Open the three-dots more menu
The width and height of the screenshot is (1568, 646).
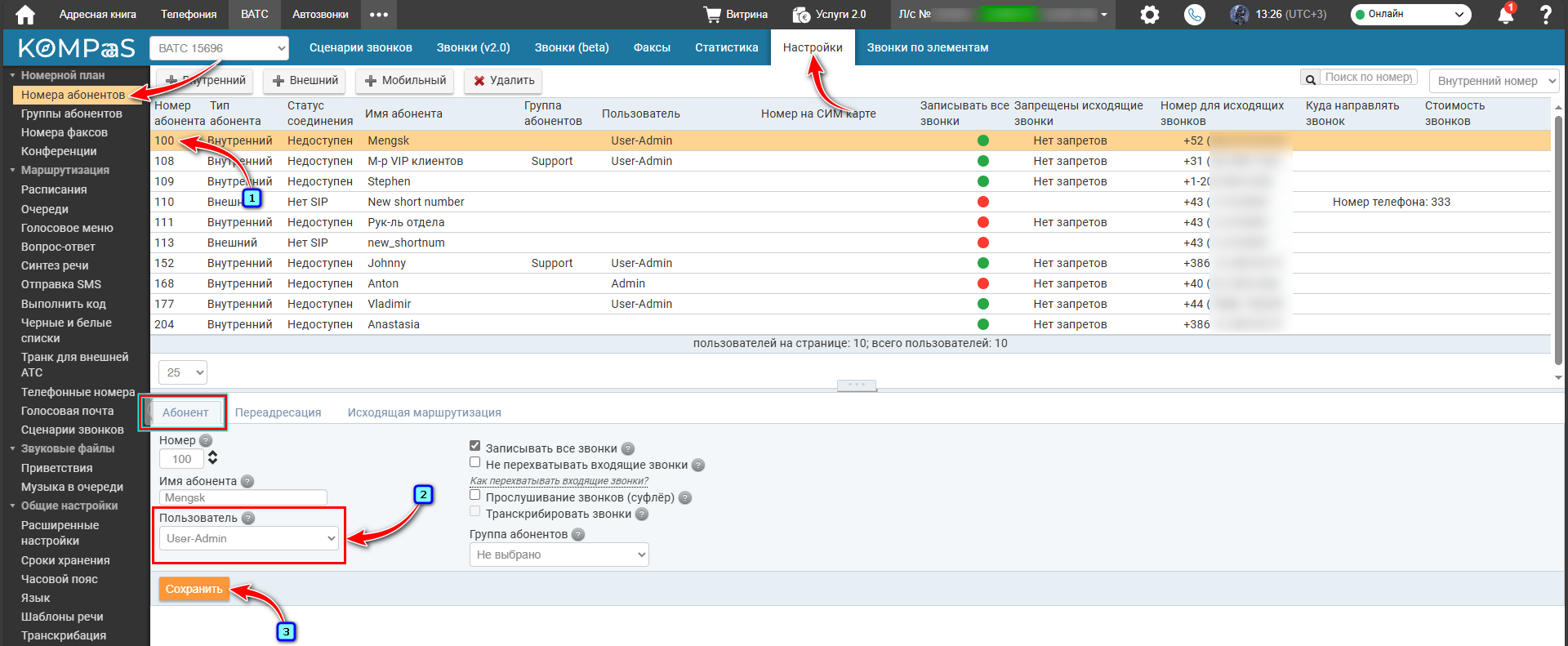click(x=378, y=14)
